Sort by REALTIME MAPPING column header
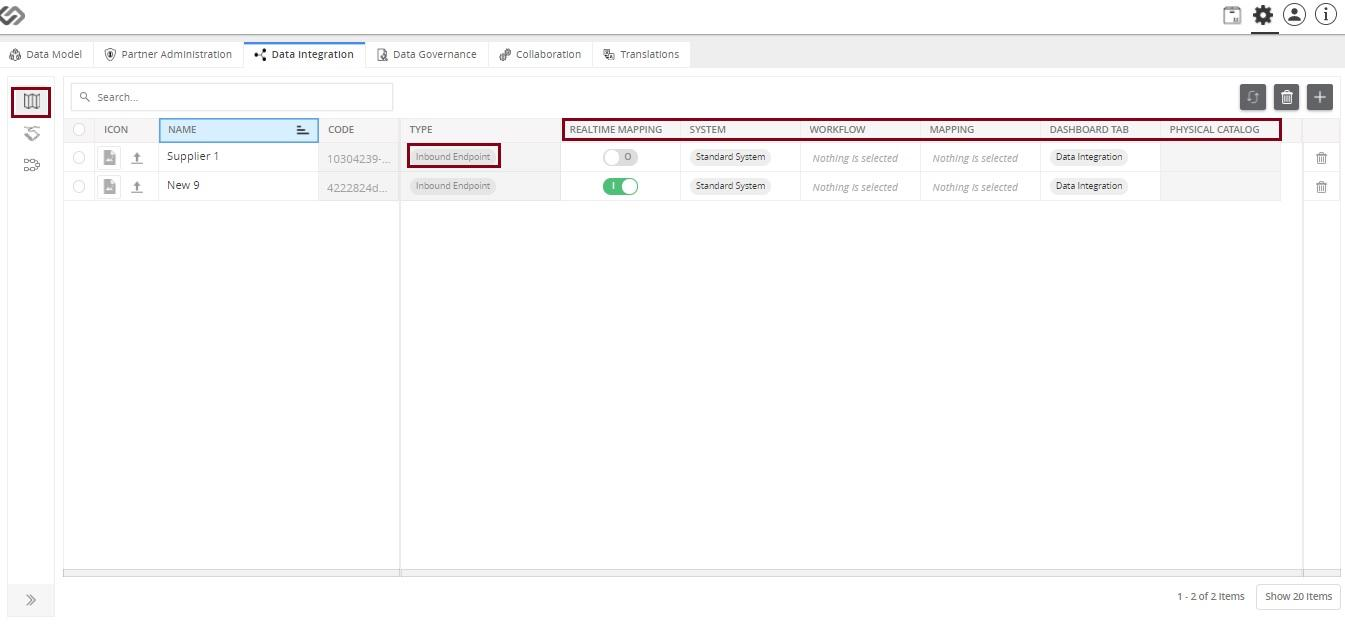Image resolution: width=1345 pixels, height=625 pixels. point(620,130)
